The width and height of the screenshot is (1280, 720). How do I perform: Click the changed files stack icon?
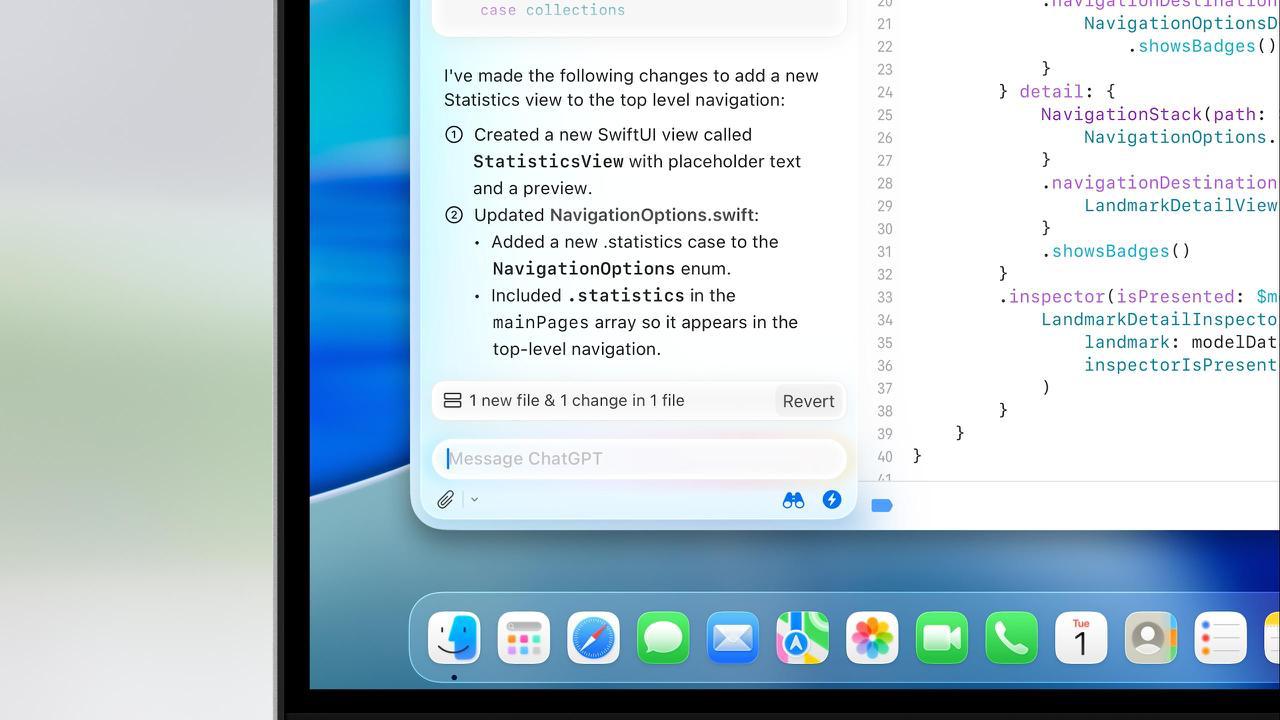click(452, 400)
